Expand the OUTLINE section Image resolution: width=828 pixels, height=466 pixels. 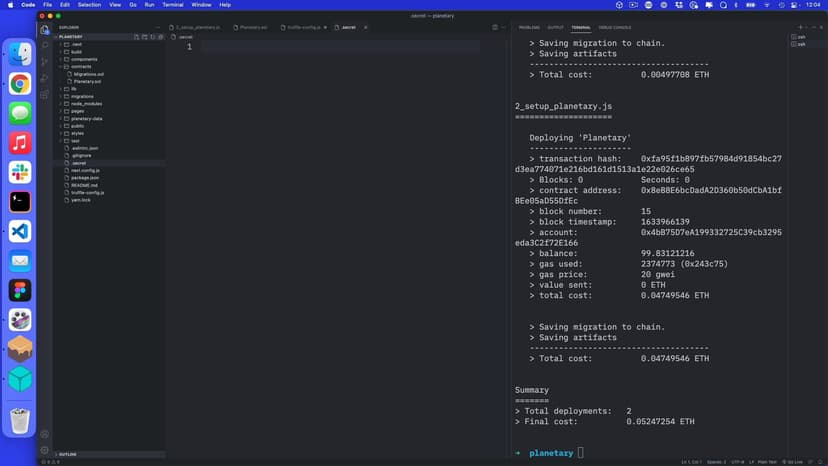pos(68,454)
